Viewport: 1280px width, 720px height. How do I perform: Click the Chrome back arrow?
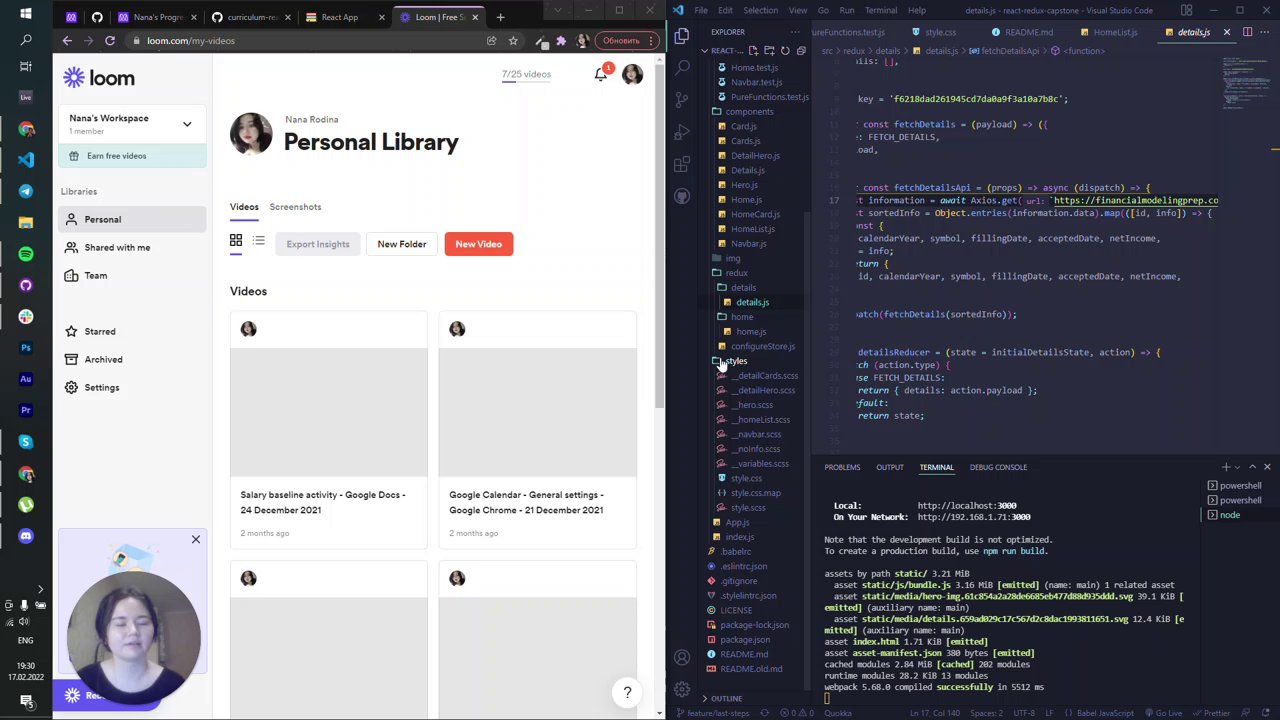pos(67,41)
